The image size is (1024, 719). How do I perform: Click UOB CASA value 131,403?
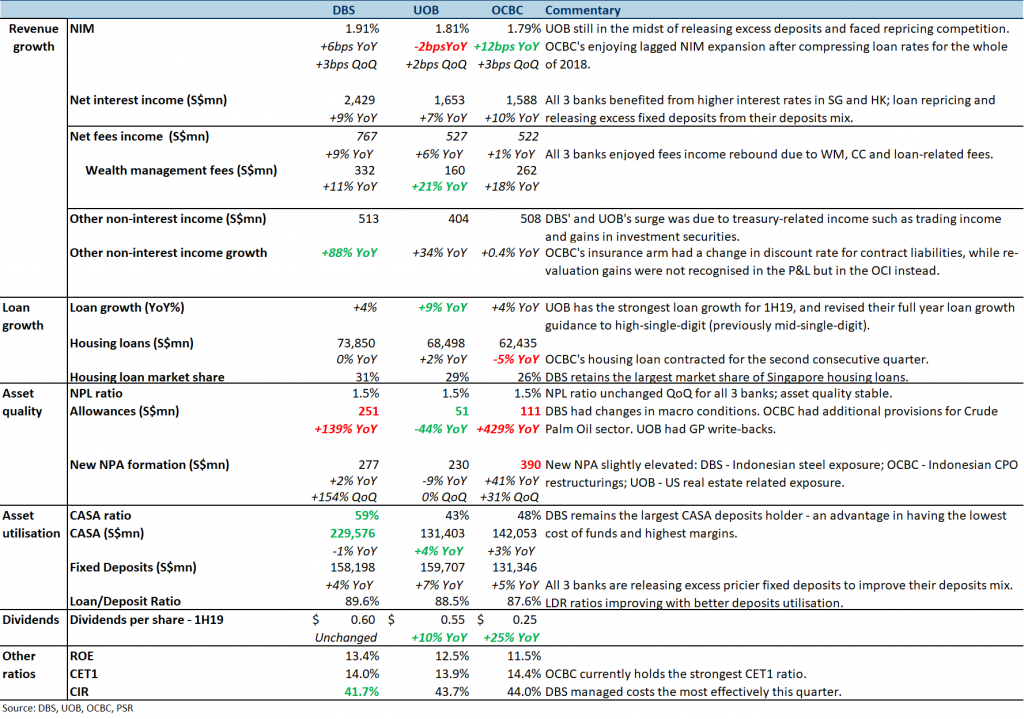point(443,533)
